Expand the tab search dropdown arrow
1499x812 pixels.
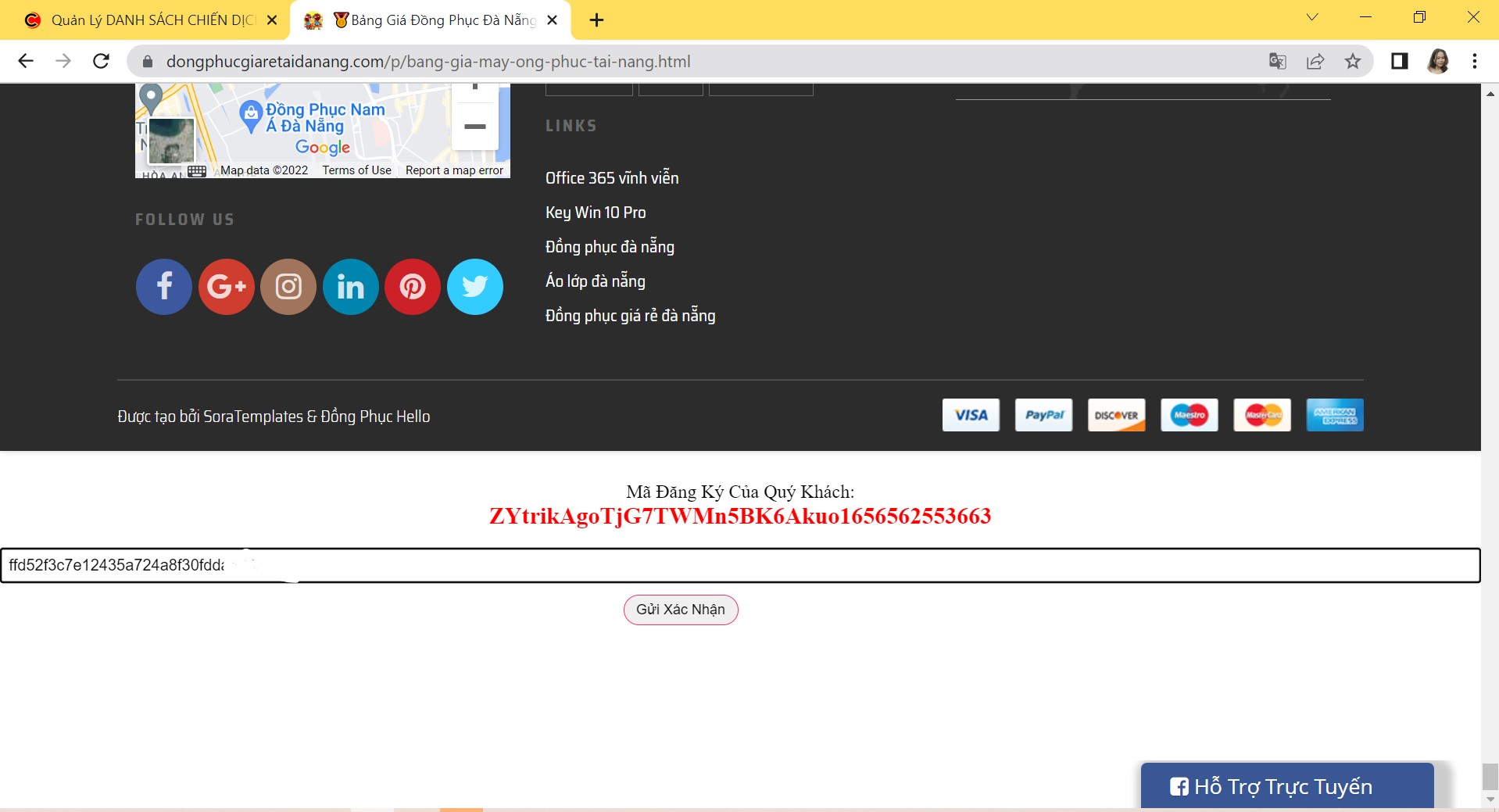click(1312, 17)
